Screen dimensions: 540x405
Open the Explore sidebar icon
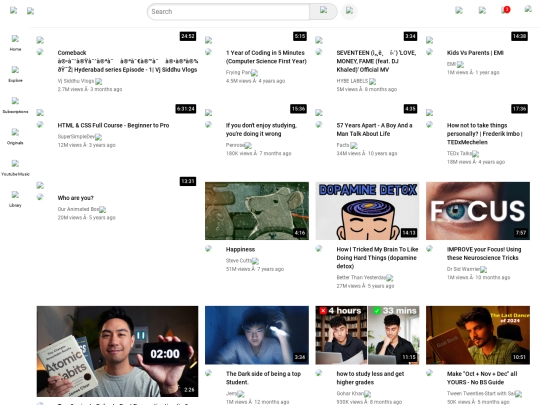(x=15, y=70)
